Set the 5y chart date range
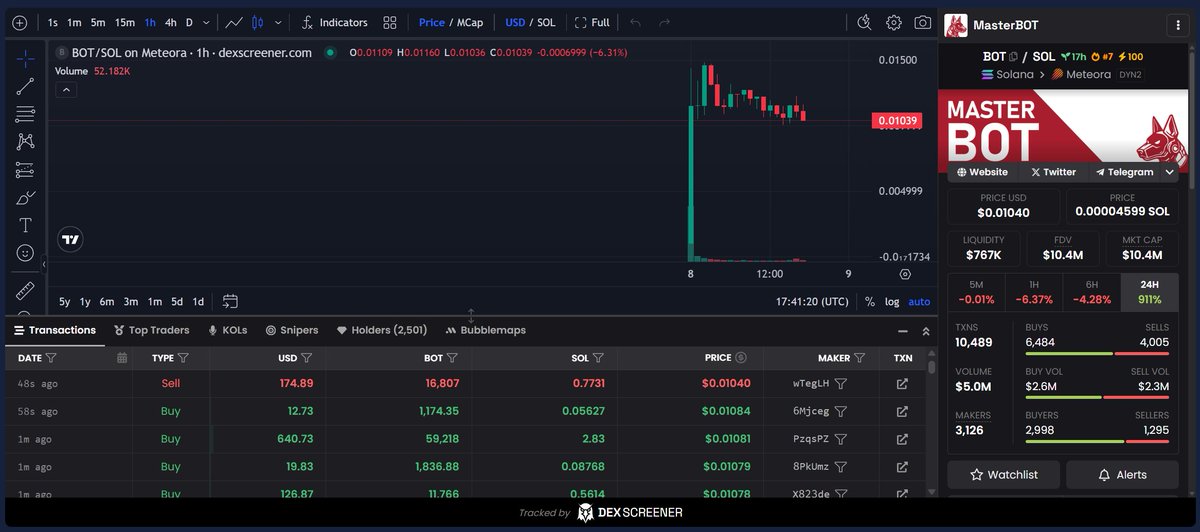The image size is (1200, 532). pyautogui.click(x=64, y=301)
